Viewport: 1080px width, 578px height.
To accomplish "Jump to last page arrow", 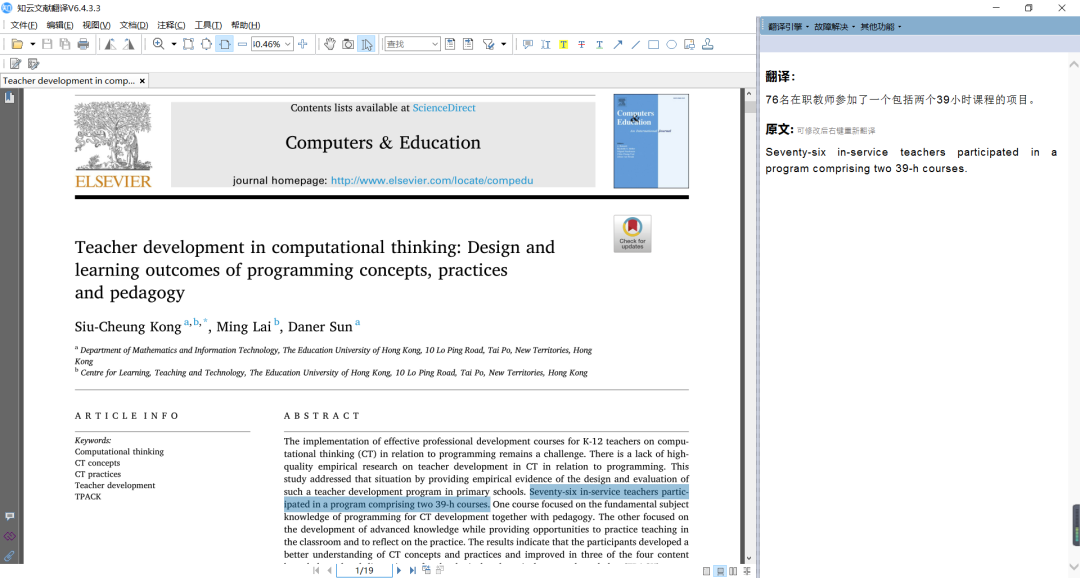I will coord(412,570).
